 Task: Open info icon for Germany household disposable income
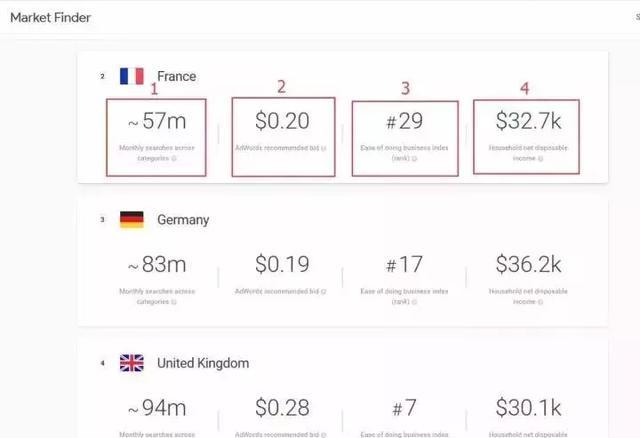click(x=540, y=302)
